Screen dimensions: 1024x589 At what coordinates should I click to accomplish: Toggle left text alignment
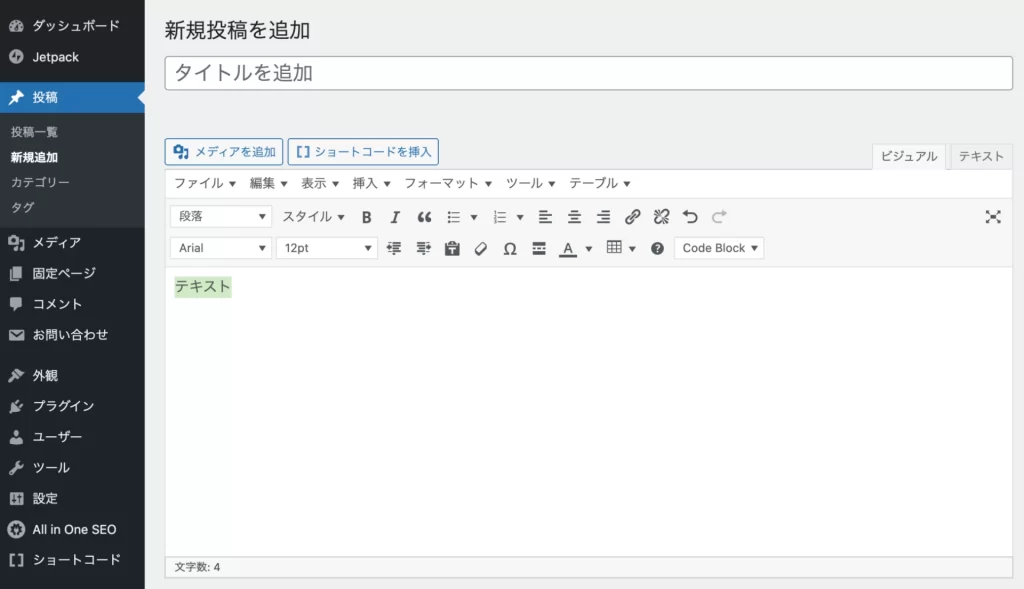(545, 217)
